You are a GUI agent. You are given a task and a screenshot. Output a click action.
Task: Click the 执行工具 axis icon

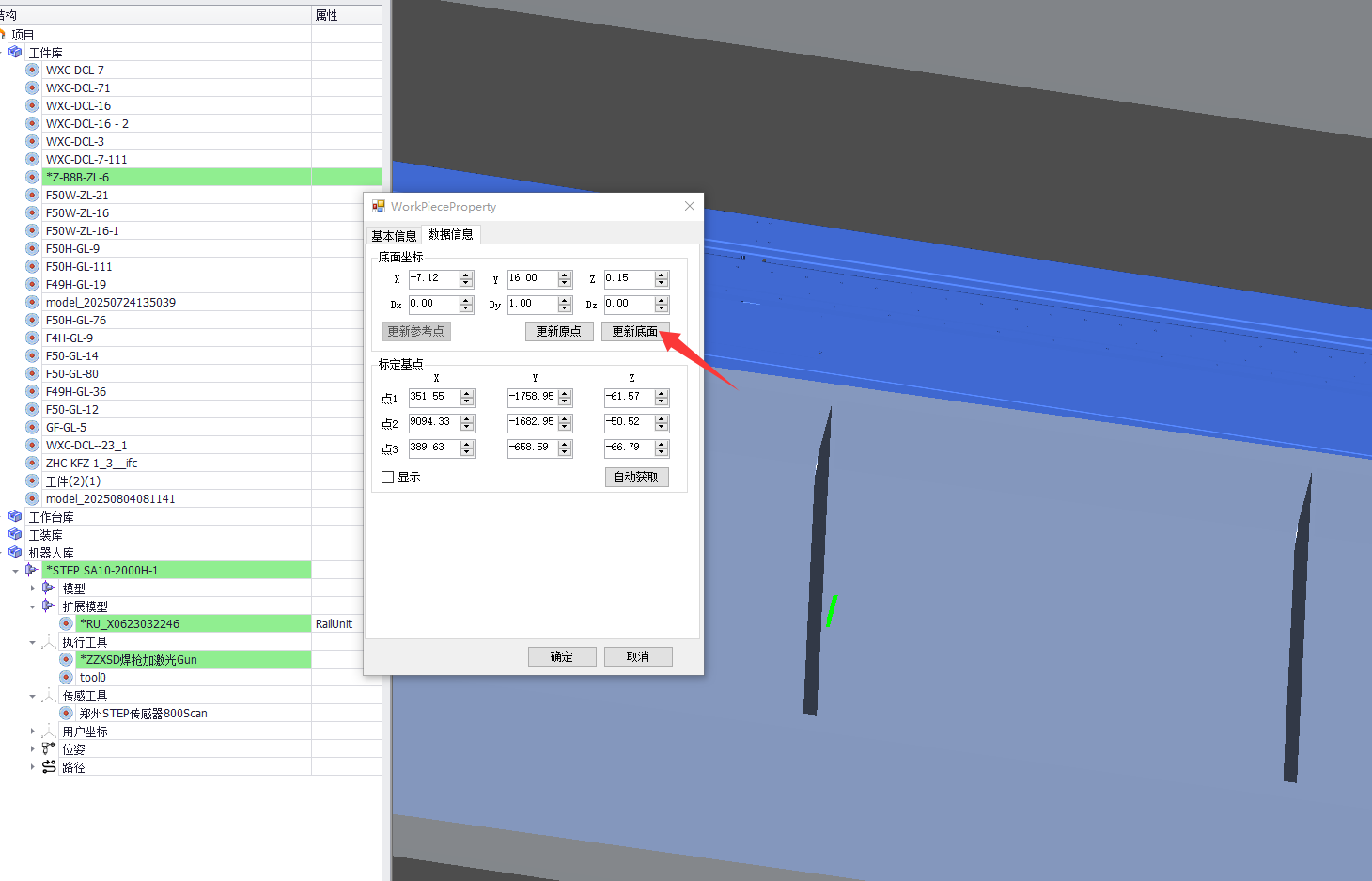[x=49, y=641]
